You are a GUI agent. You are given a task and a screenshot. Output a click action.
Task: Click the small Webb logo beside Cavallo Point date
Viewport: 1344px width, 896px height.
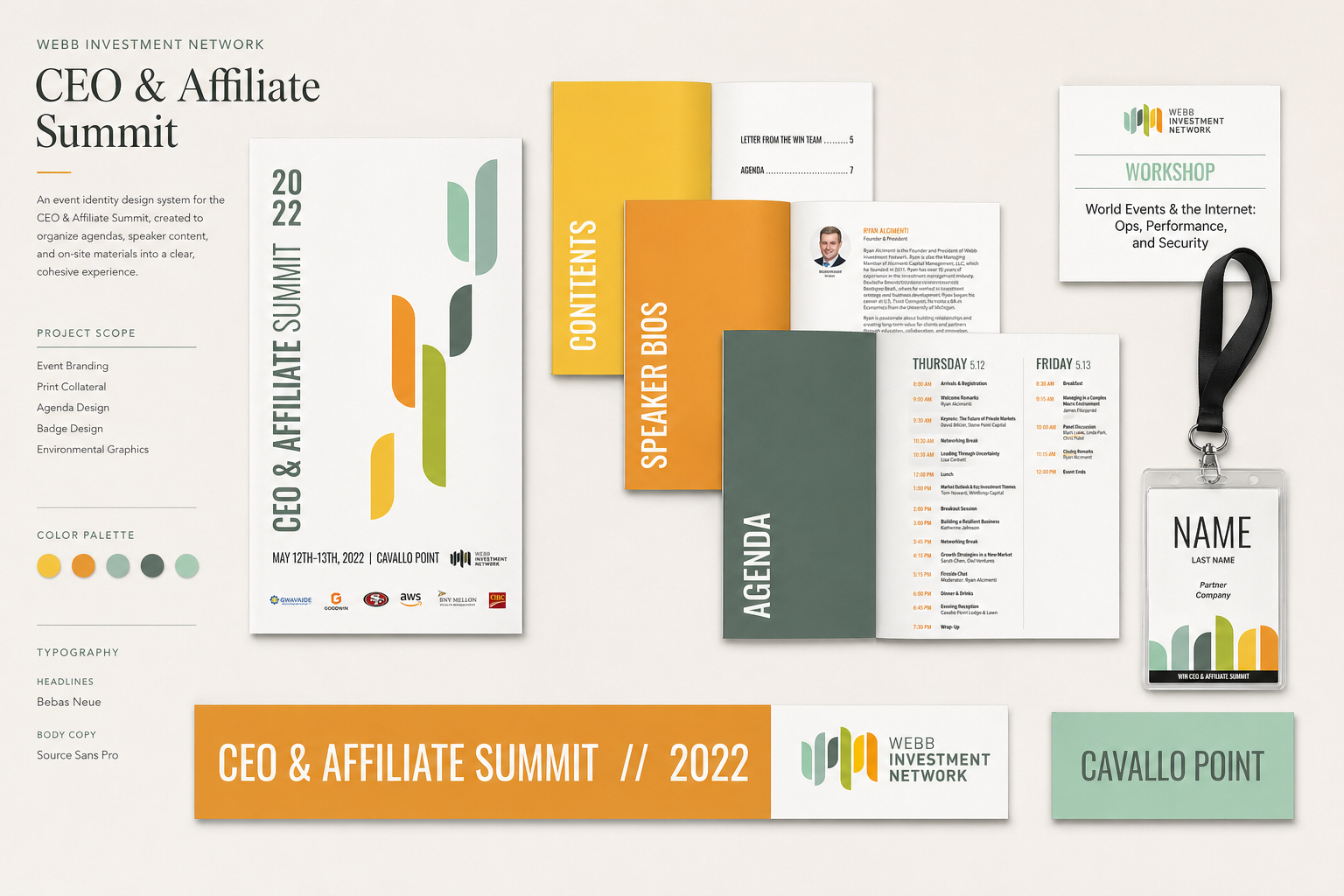click(479, 558)
